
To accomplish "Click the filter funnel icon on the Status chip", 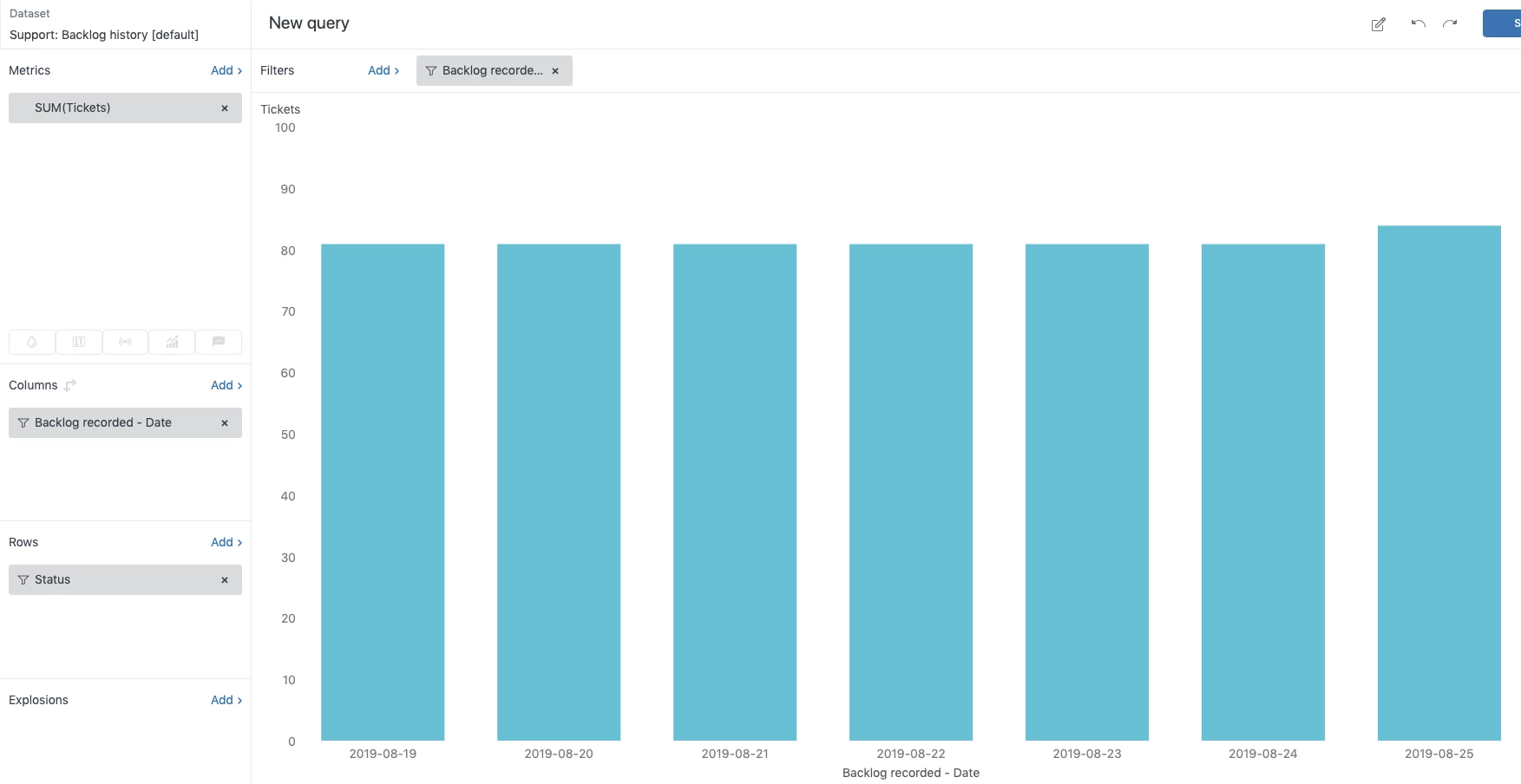I will point(23,580).
